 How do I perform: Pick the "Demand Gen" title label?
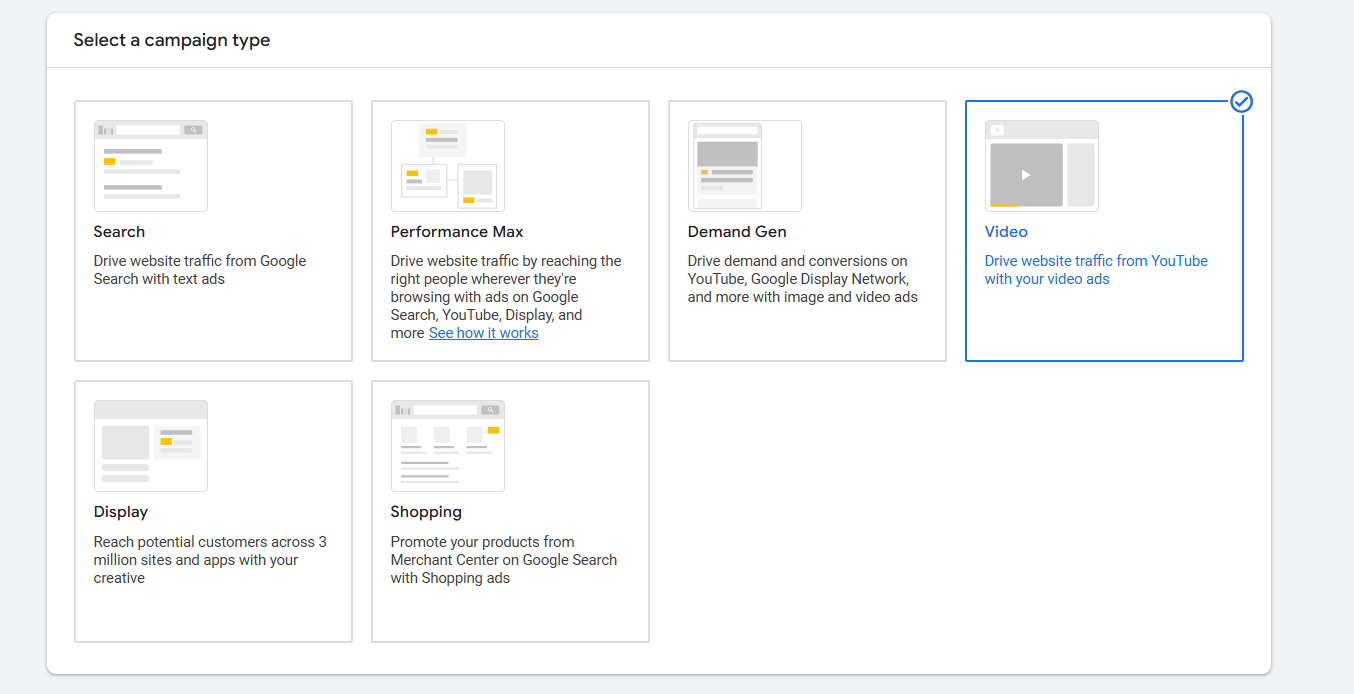click(x=736, y=232)
